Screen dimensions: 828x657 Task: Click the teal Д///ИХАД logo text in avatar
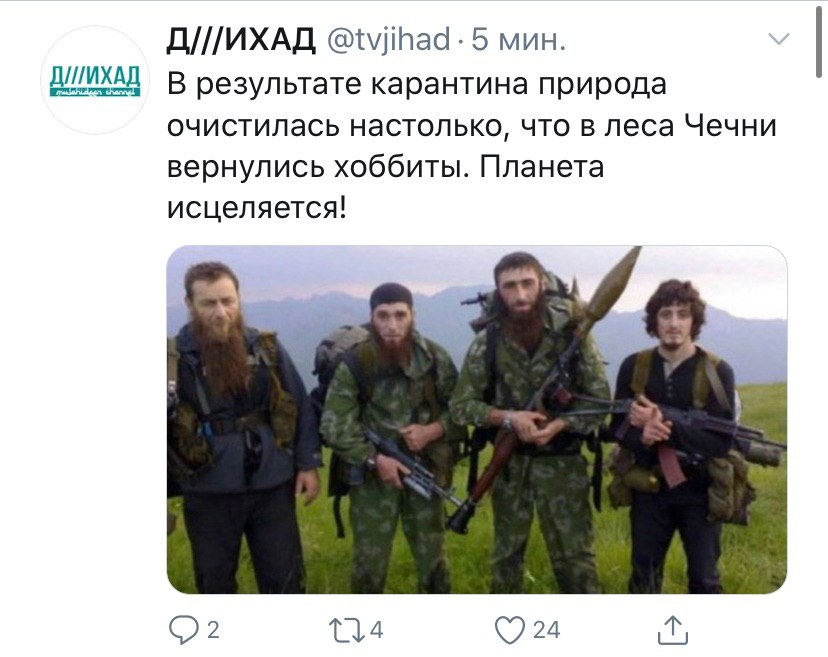(95, 78)
